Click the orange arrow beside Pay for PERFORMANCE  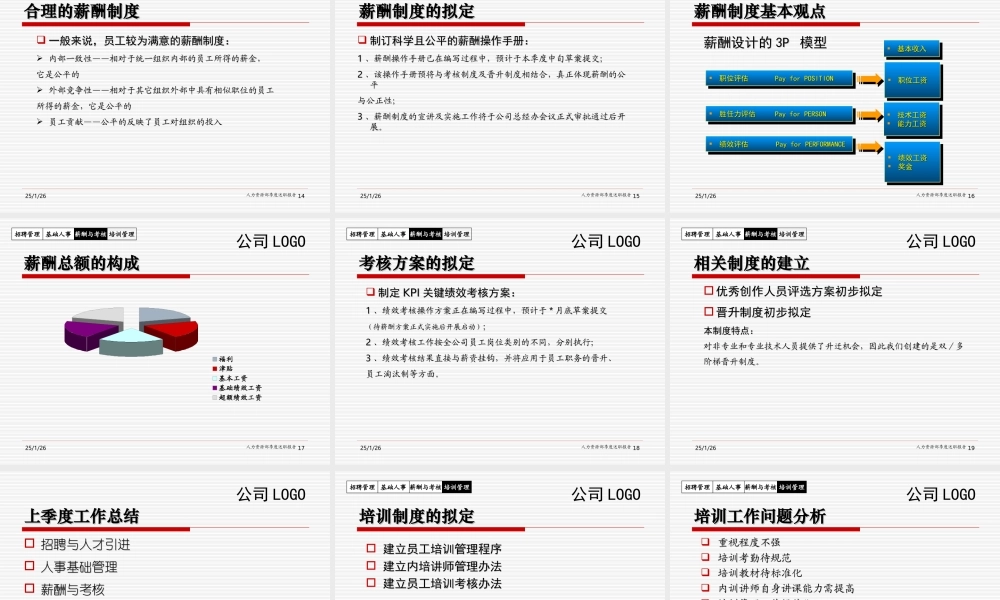point(871,147)
